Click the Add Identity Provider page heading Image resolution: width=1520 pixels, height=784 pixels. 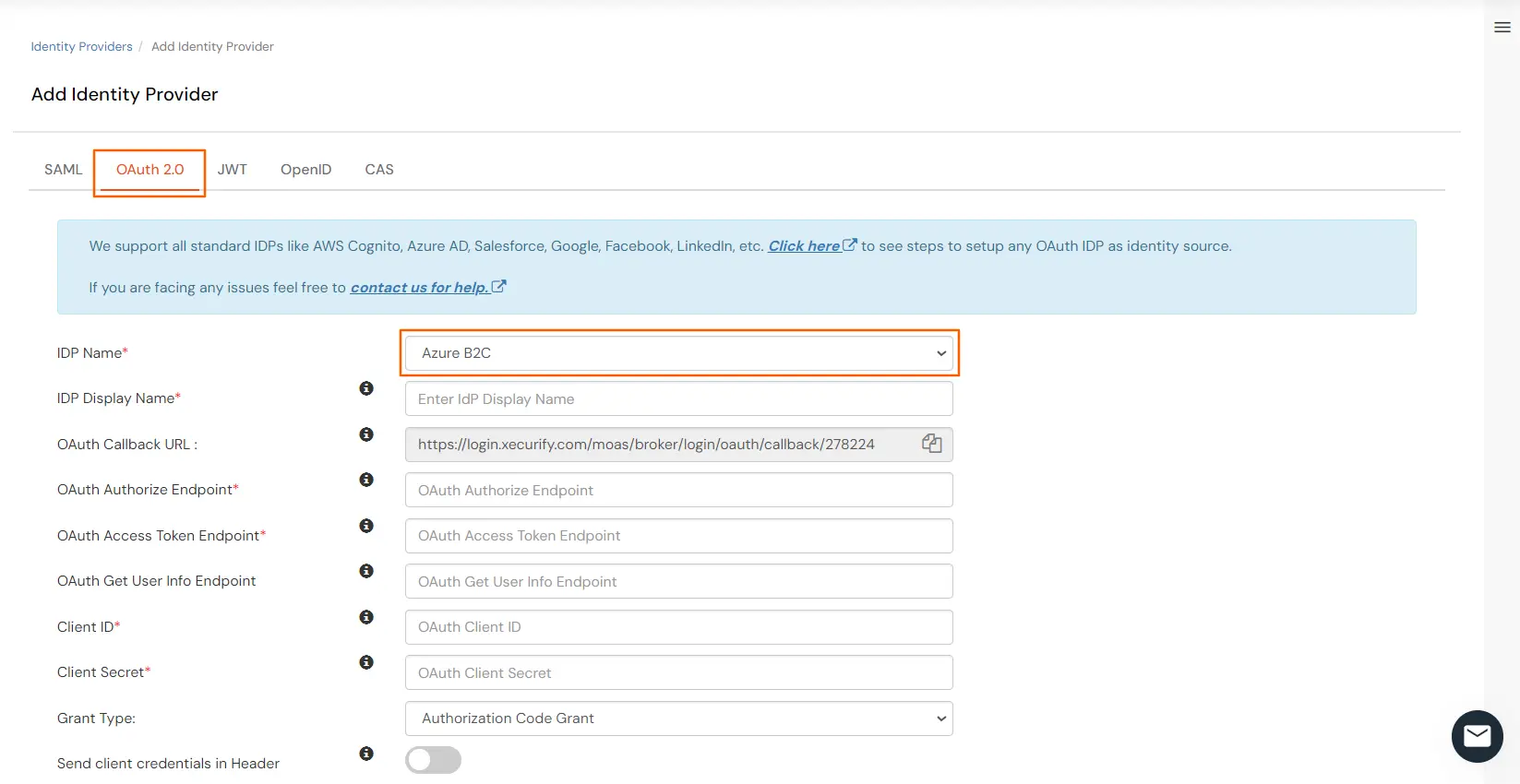pos(125,94)
